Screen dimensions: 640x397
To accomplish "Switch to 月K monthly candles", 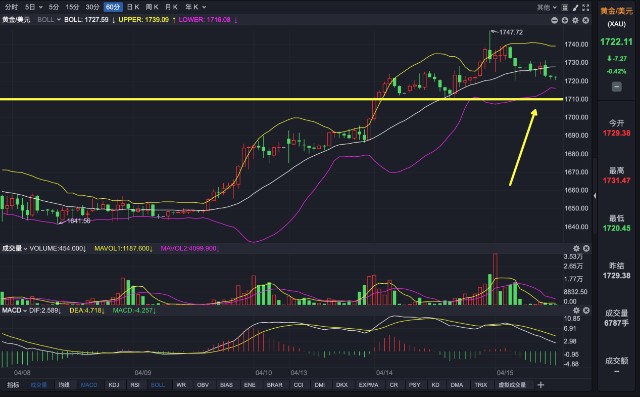I will pos(171,7).
